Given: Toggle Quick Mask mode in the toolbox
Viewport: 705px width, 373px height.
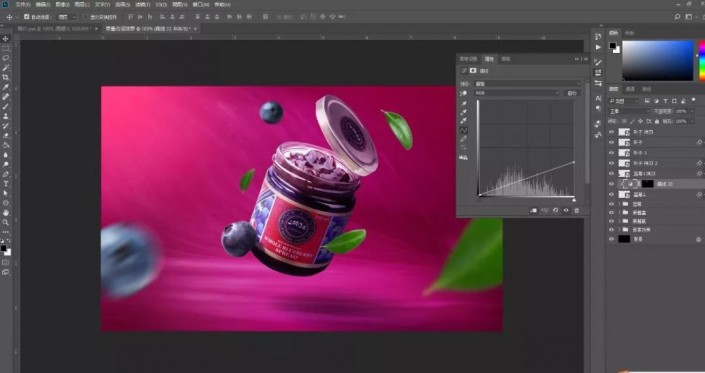Looking at the screenshot, I should point(6,262).
